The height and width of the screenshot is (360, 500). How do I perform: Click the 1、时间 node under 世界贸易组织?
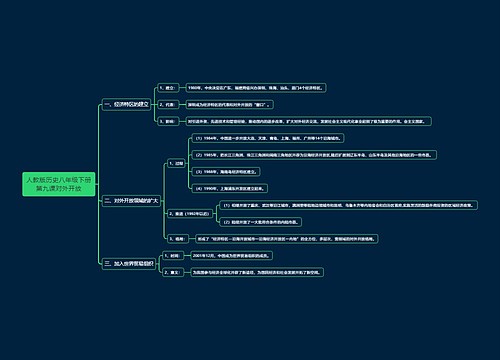pos(173,256)
